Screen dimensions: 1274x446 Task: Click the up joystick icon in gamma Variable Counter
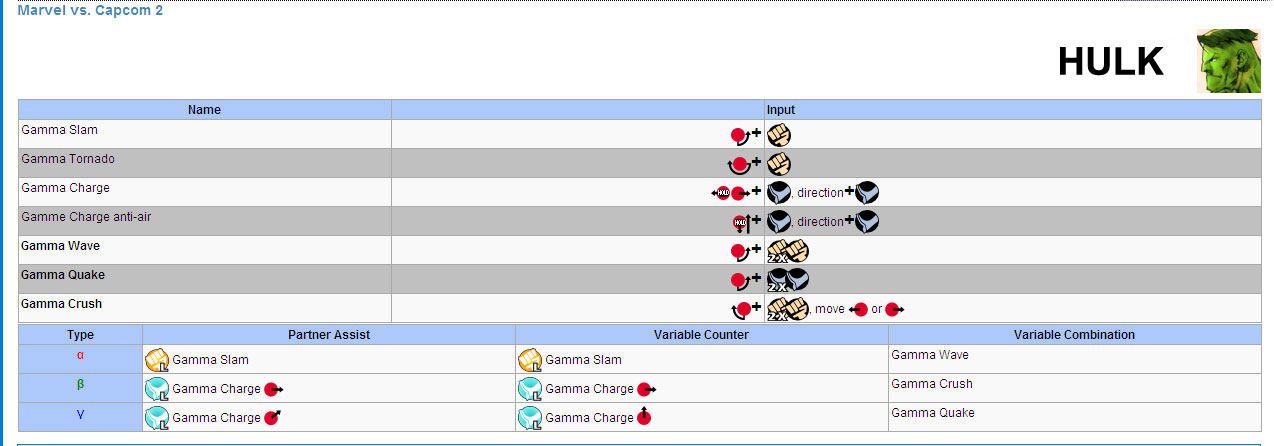[644, 417]
